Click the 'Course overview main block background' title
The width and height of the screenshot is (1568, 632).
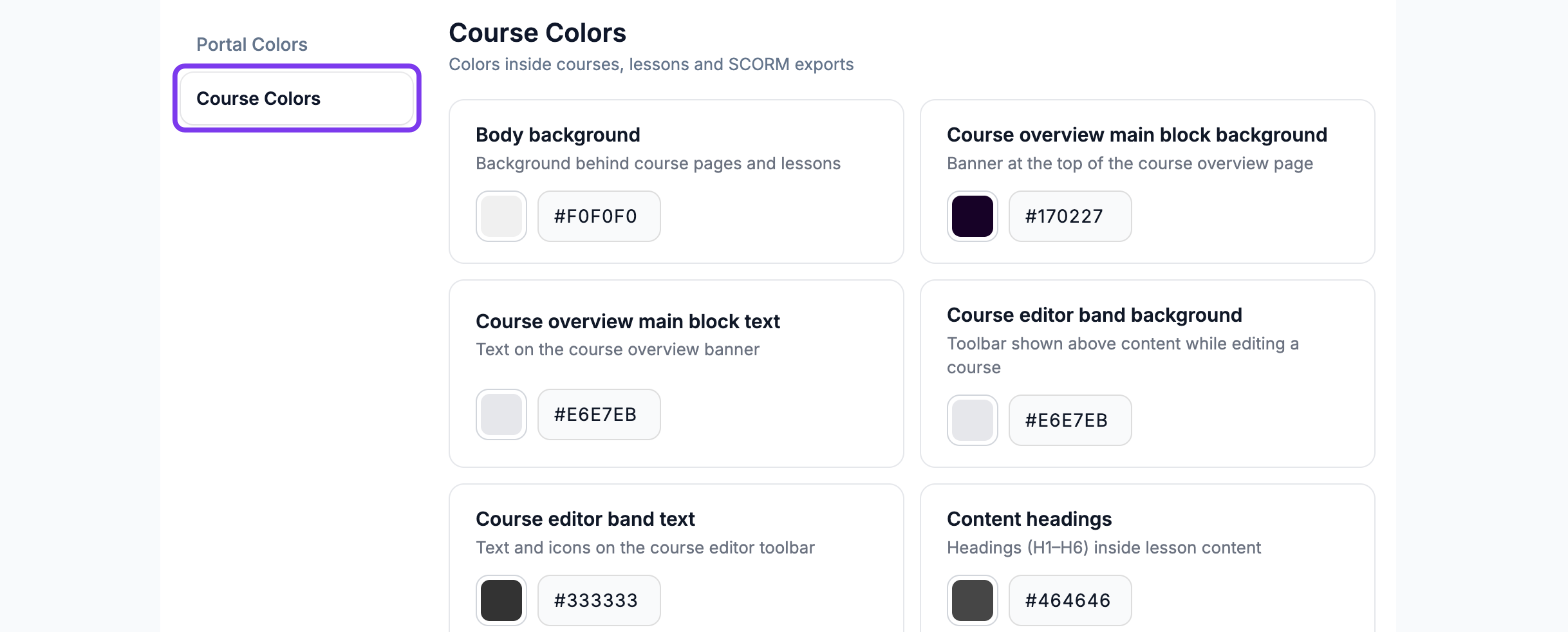[1137, 135]
